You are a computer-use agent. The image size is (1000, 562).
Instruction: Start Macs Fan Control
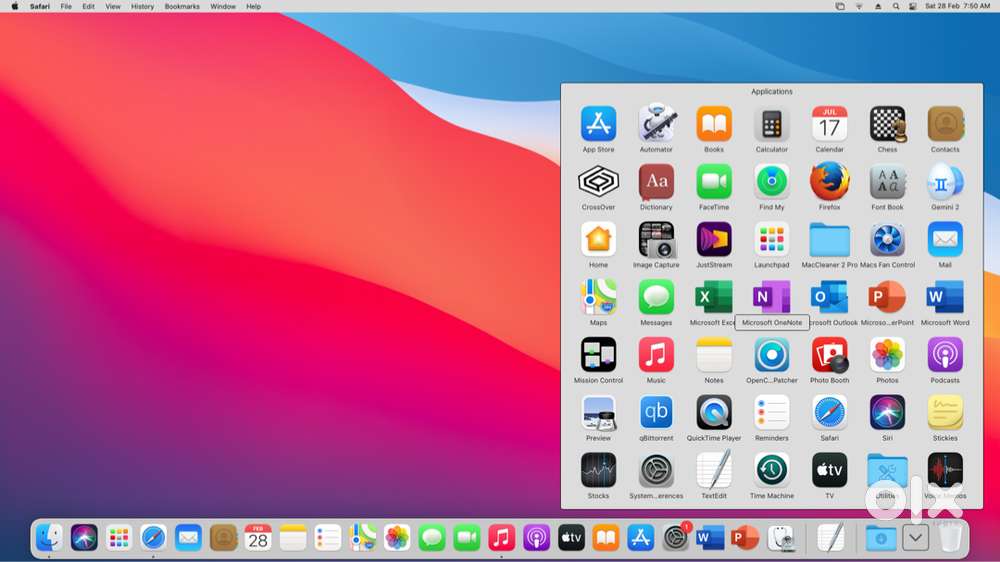(887, 240)
